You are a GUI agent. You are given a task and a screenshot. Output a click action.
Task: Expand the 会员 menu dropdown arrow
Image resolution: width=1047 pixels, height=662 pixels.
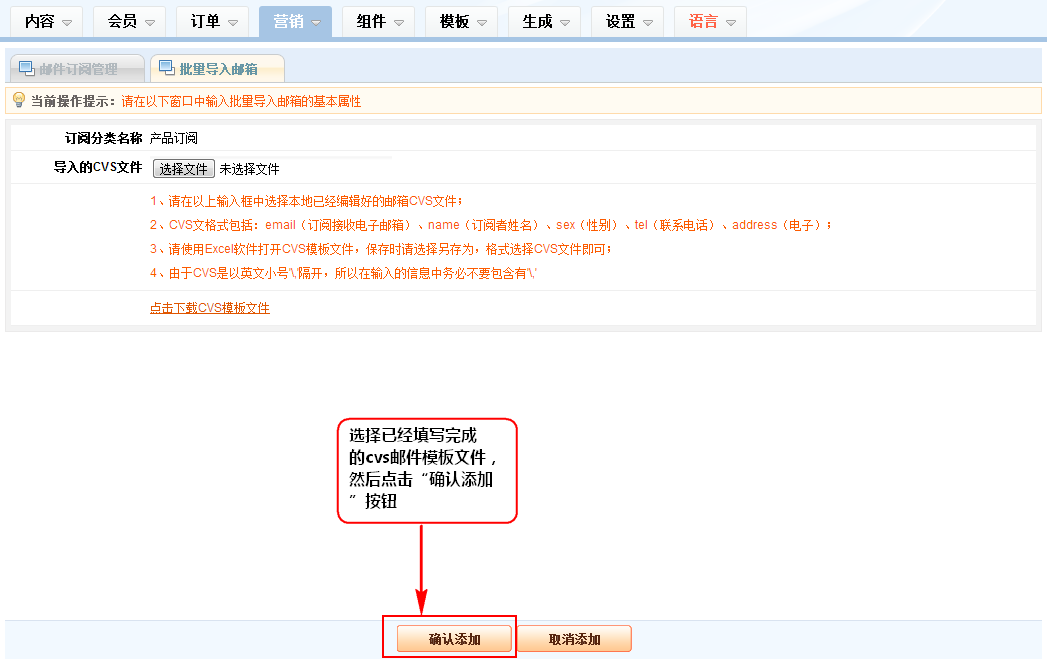(149, 23)
